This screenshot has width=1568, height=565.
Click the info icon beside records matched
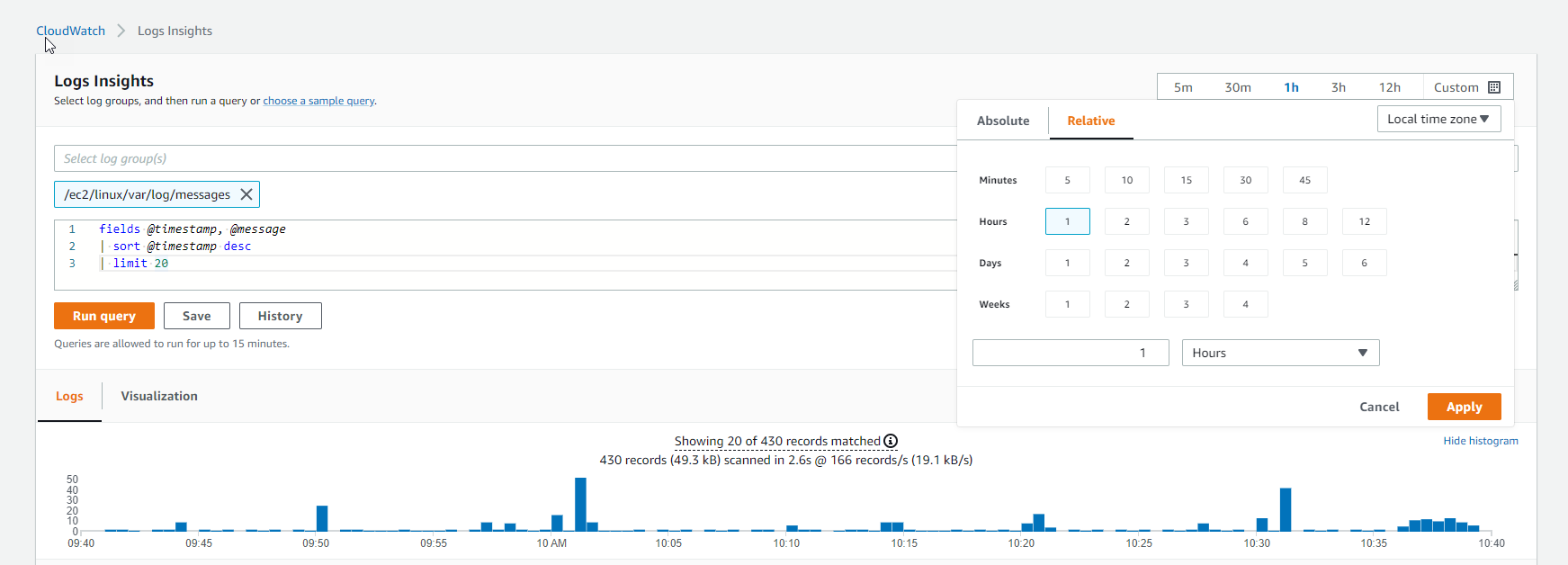(x=891, y=441)
